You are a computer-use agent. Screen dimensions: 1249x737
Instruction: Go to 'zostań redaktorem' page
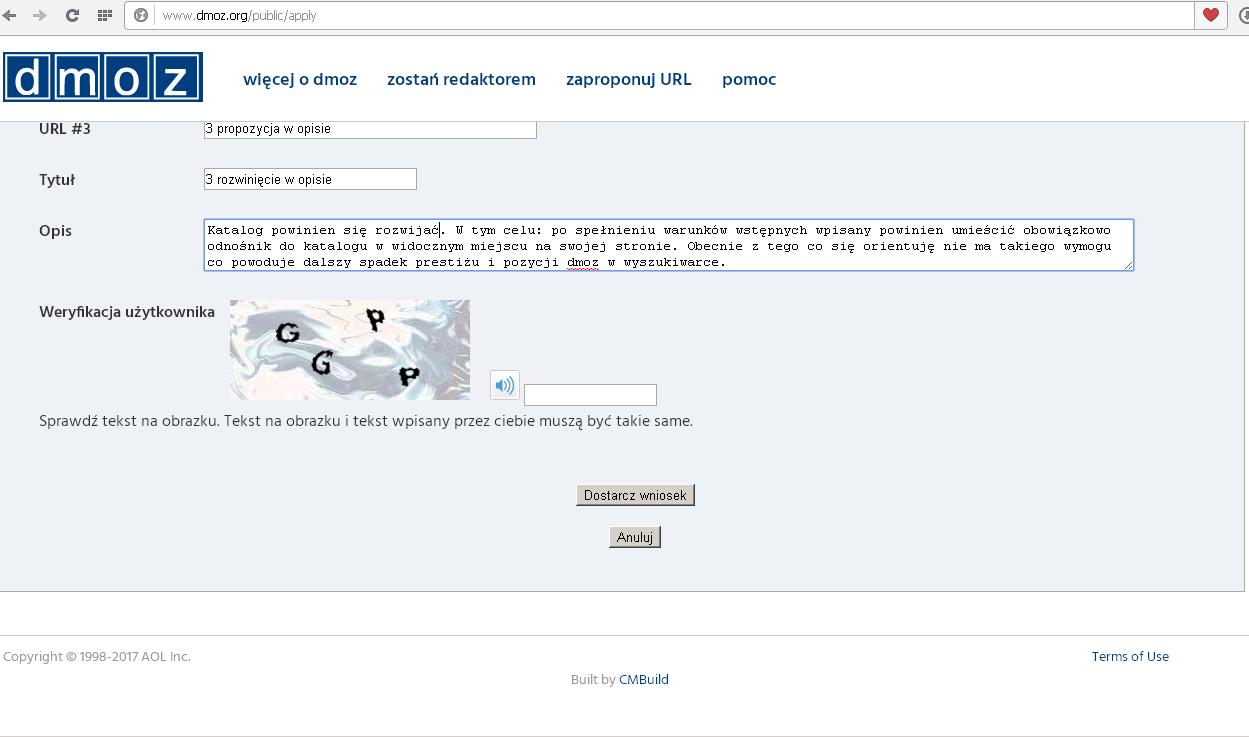click(x=461, y=79)
